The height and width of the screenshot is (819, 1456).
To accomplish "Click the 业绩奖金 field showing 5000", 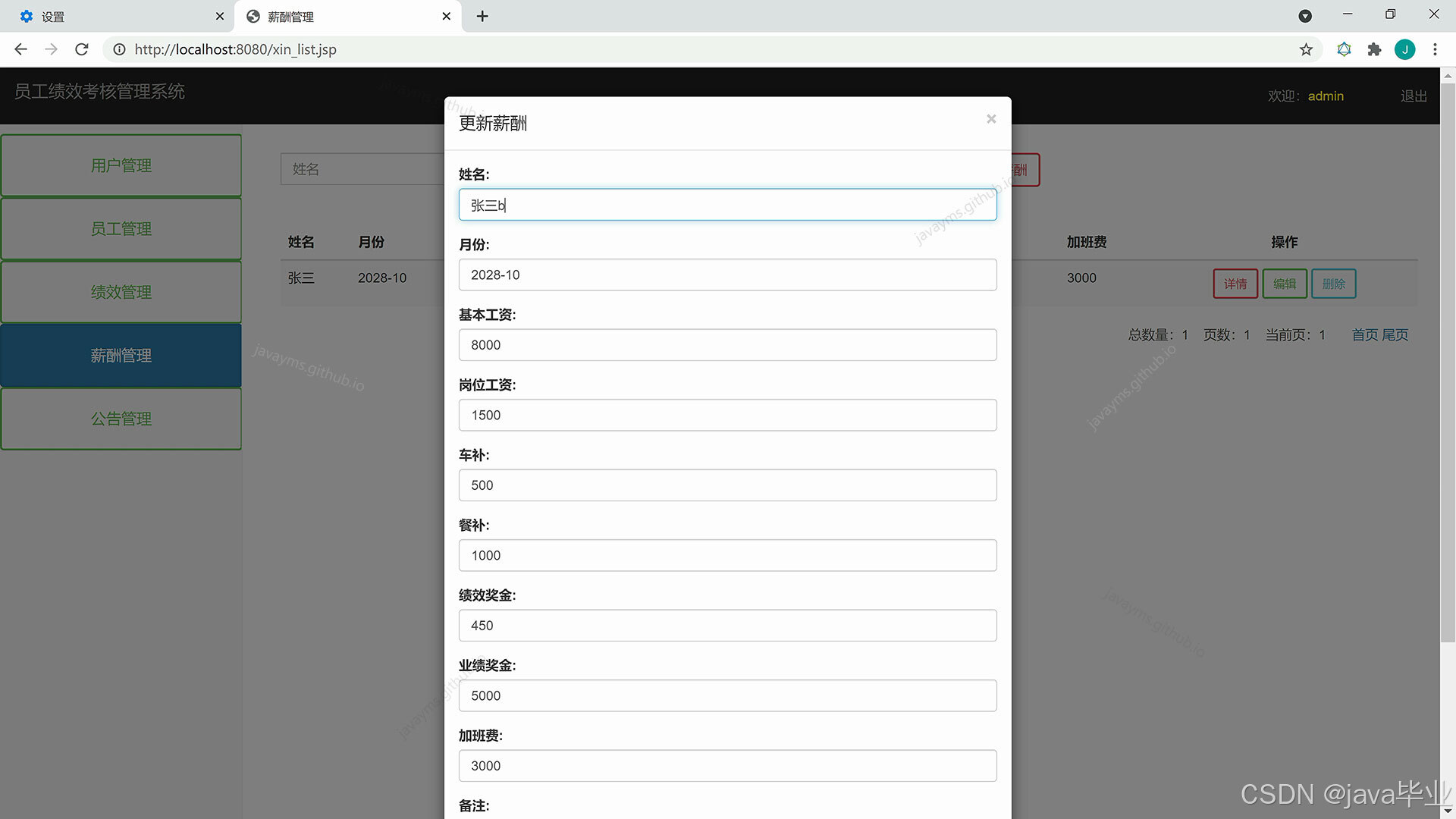I will 727,695.
